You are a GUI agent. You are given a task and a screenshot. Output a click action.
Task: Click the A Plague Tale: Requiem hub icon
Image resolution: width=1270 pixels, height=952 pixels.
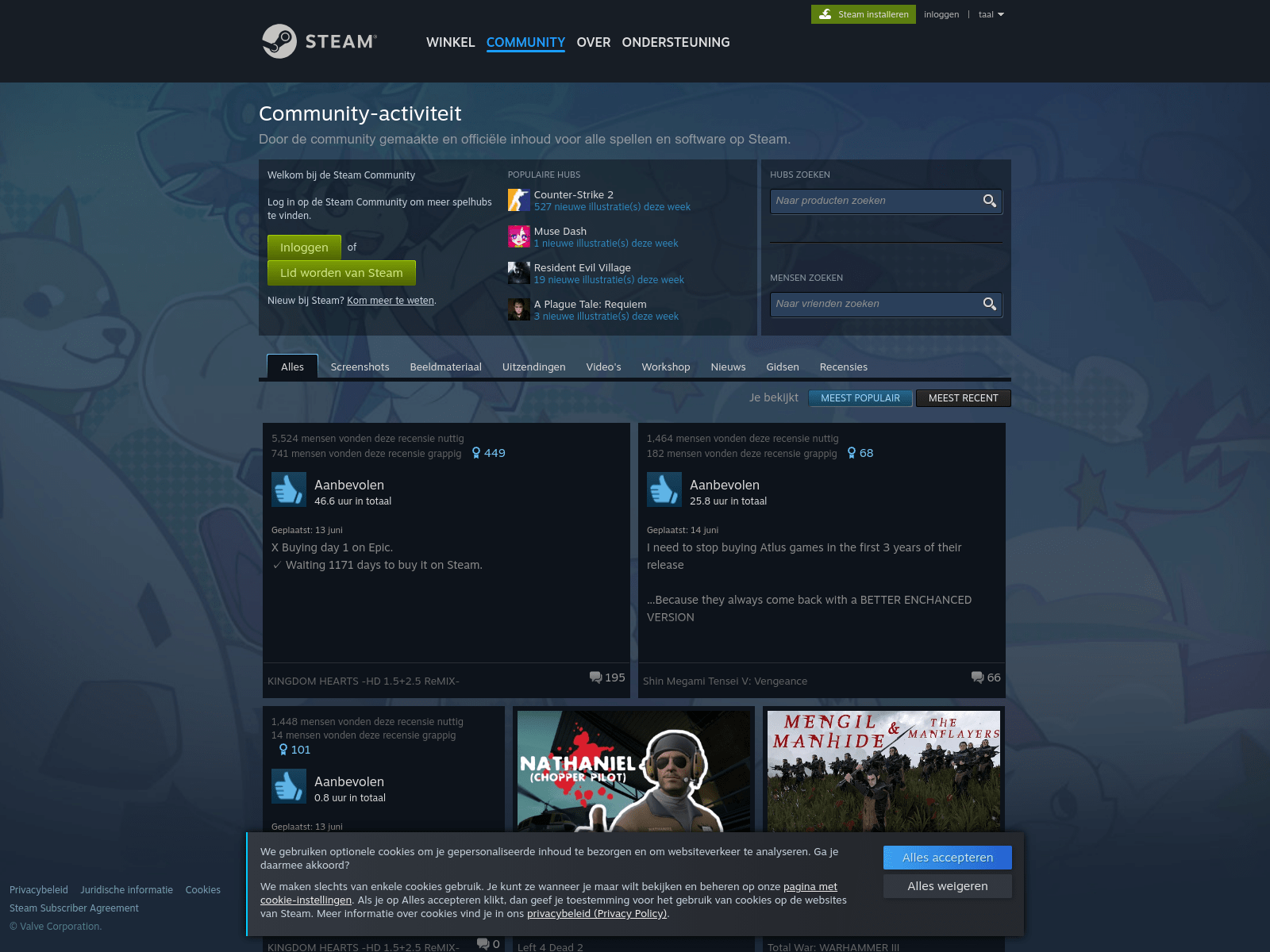[x=518, y=309]
